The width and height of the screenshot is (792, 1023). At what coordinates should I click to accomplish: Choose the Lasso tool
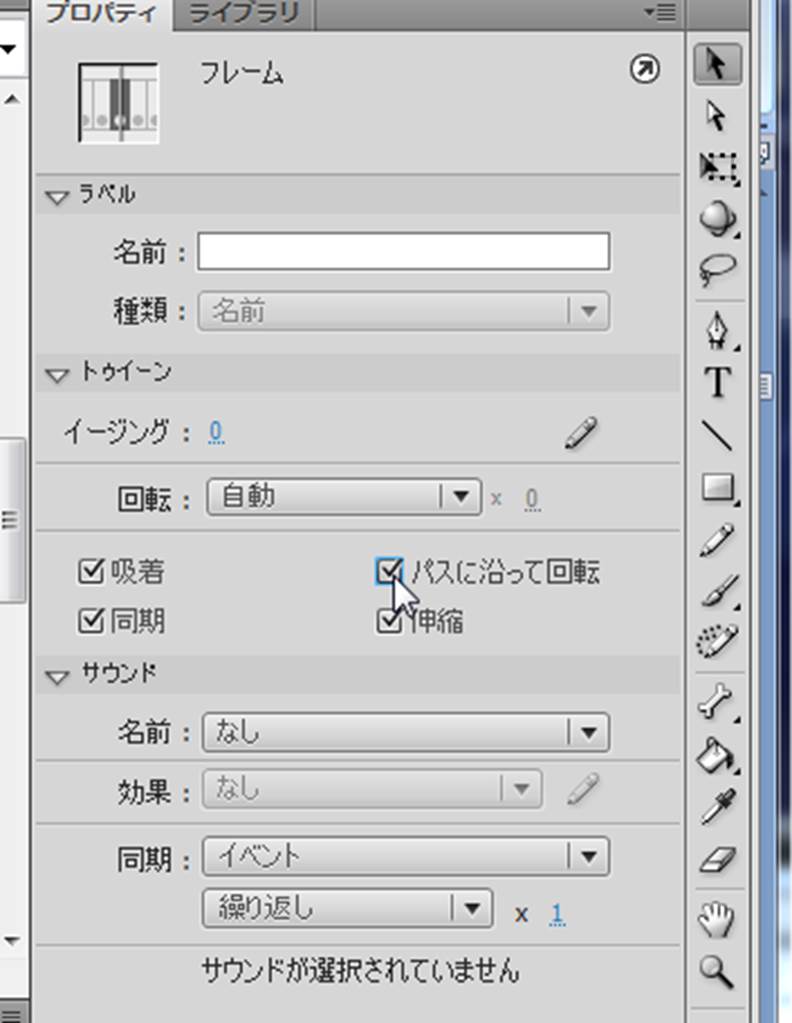tap(717, 270)
